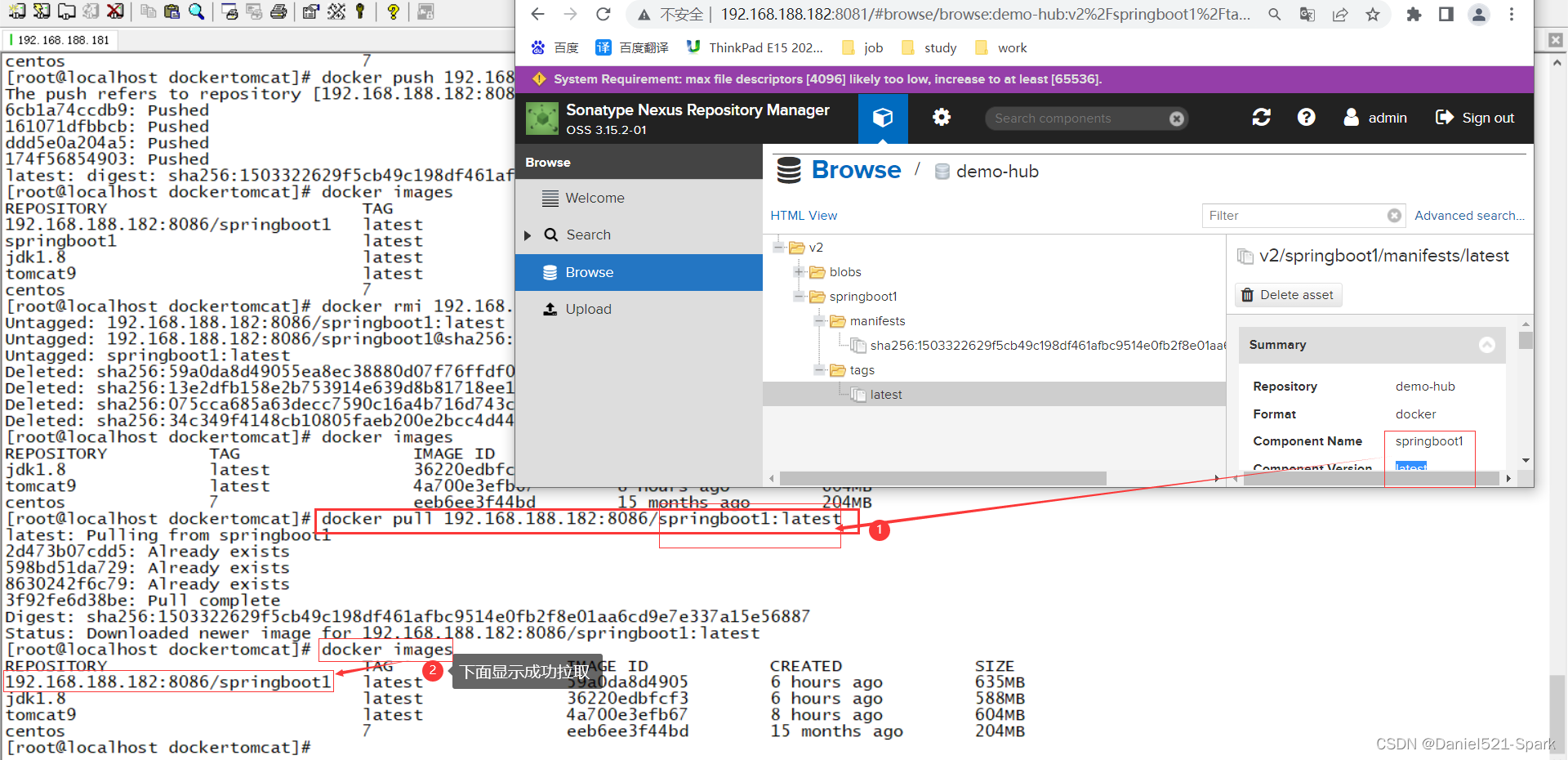Click the address bar search zoom icon

[1274, 14]
